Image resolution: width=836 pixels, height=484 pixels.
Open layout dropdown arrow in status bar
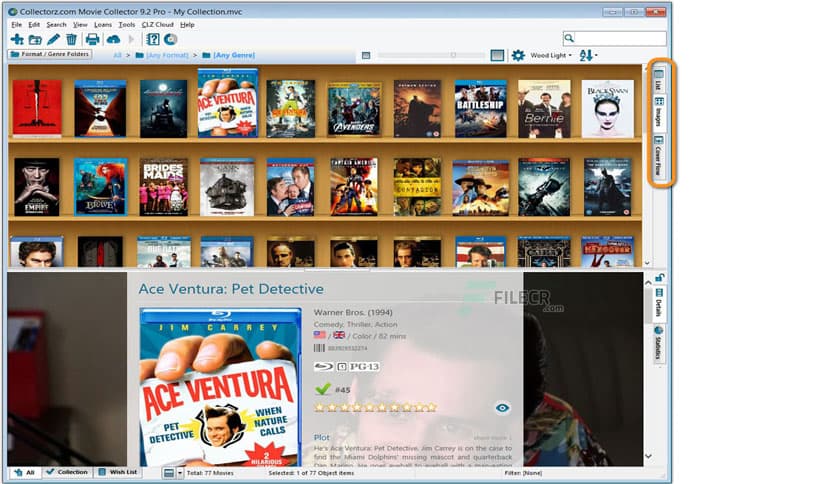pos(180,473)
